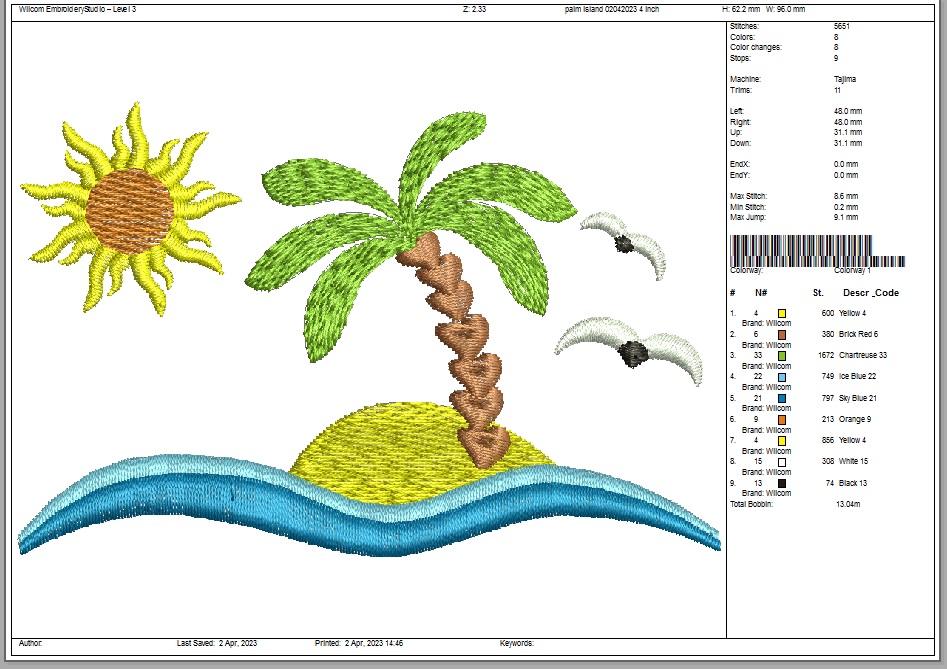Select the Black 13 thread swatch
Image resolution: width=947 pixels, height=669 pixels.
[781, 483]
